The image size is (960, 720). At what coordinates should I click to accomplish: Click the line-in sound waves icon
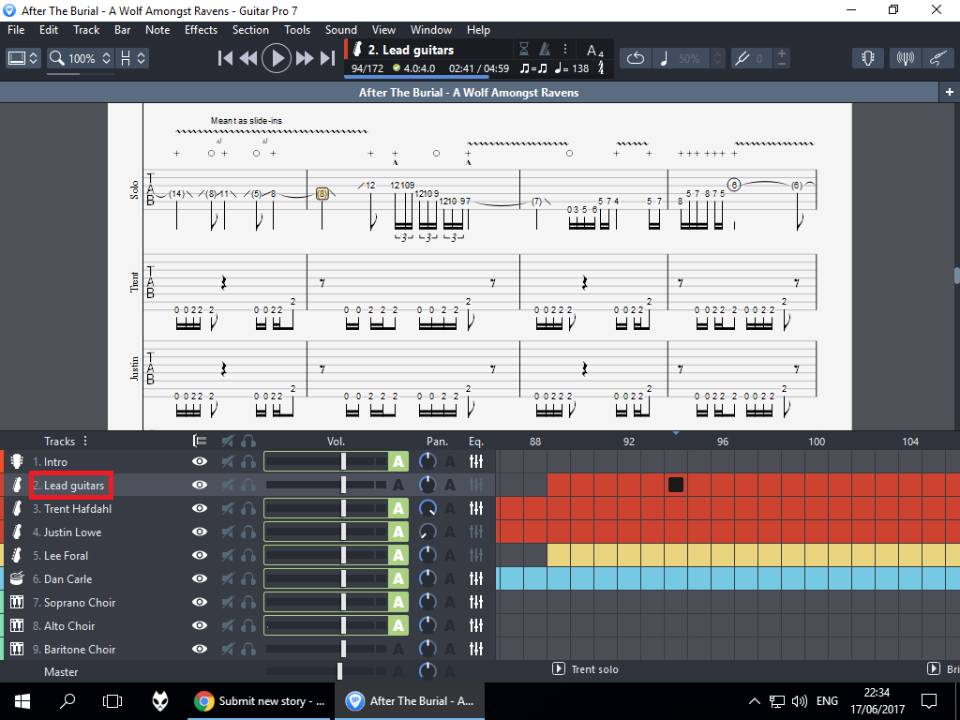(x=905, y=58)
